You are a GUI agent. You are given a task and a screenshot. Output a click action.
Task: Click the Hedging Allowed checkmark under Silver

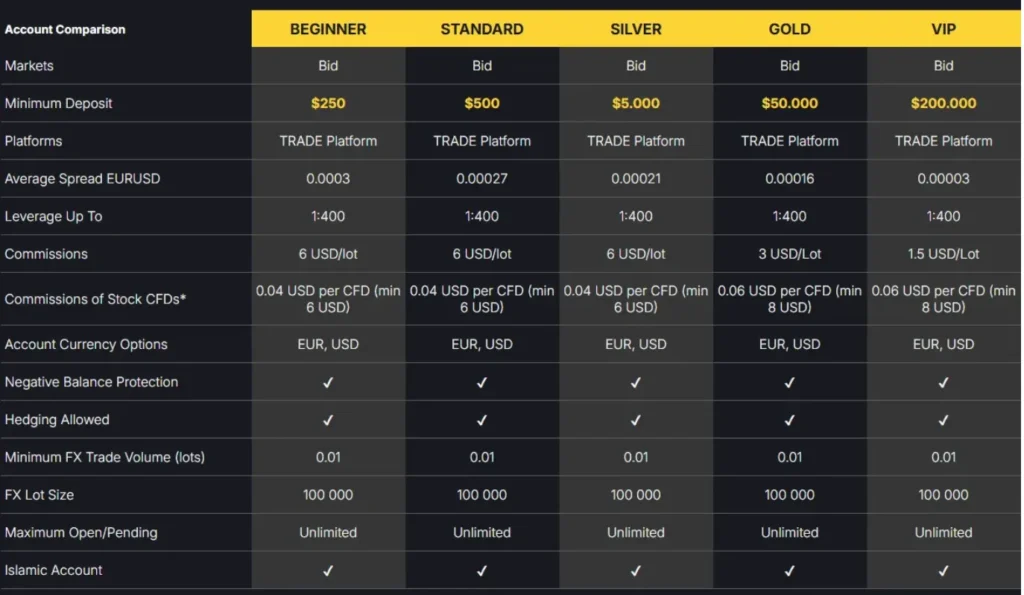pyautogui.click(x=636, y=420)
